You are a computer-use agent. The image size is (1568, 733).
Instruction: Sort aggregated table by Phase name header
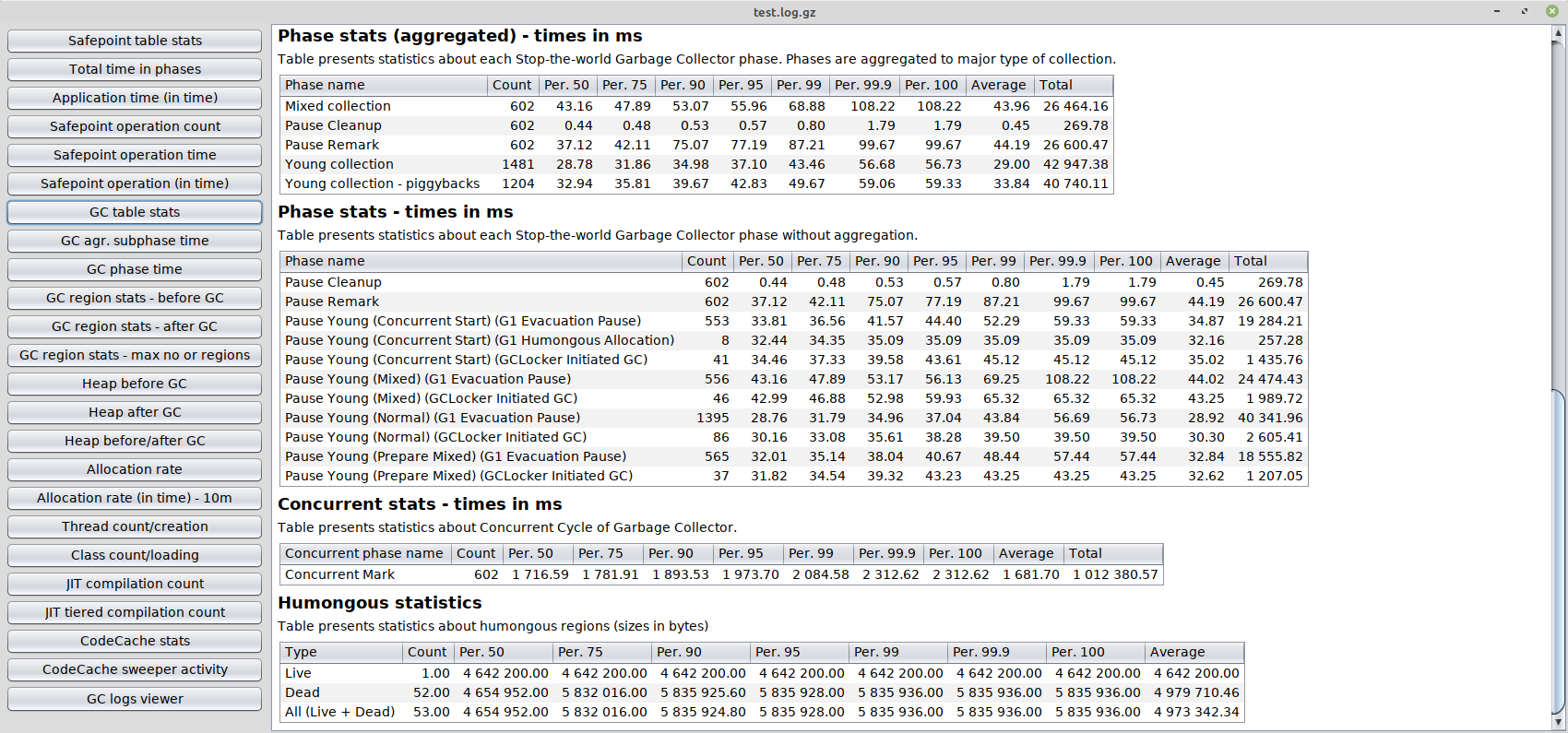[x=384, y=85]
